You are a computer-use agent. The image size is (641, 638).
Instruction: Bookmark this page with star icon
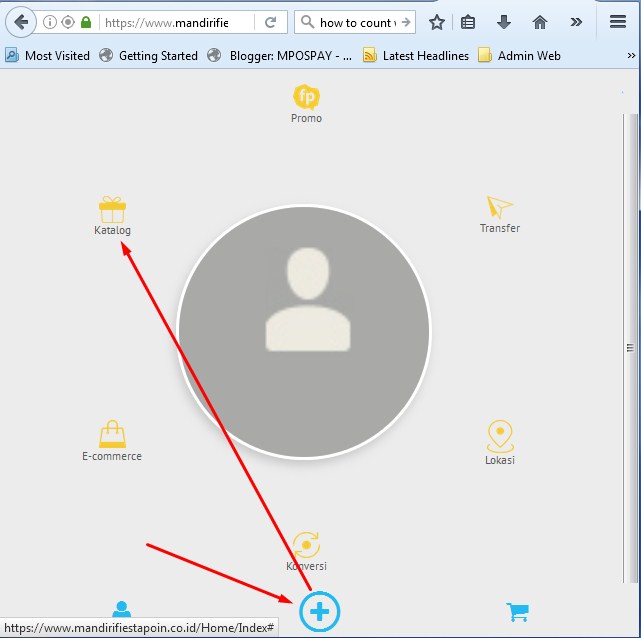pos(437,22)
